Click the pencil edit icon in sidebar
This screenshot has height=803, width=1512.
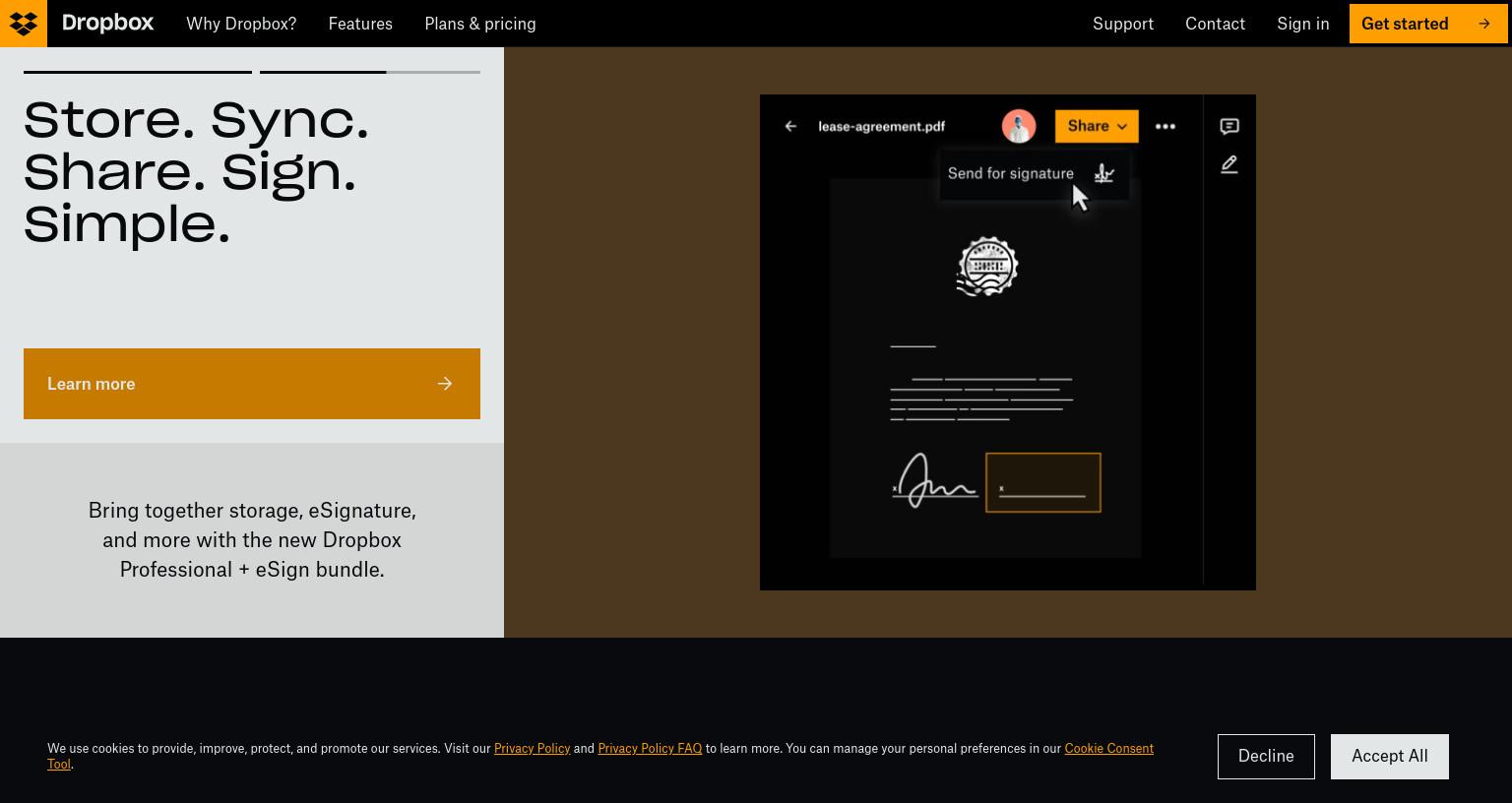coord(1229,164)
